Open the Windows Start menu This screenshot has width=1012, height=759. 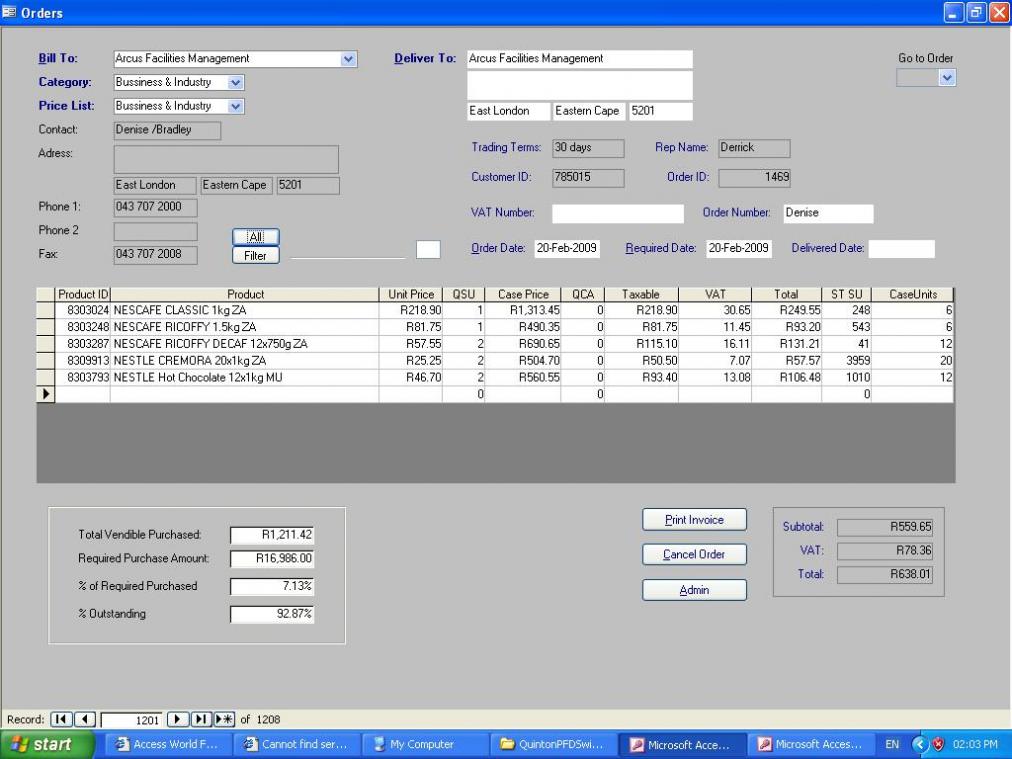pyautogui.click(x=48, y=744)
